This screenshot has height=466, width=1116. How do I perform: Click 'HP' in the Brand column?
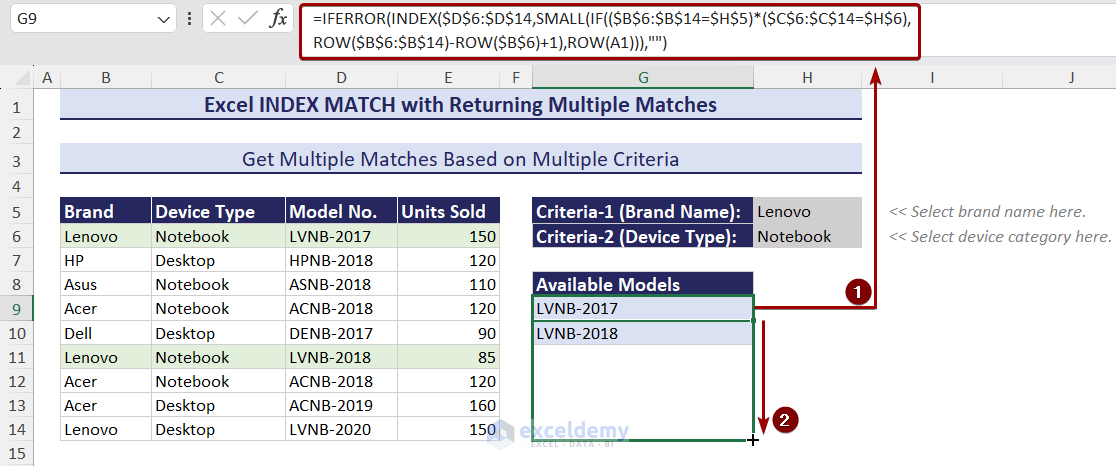pos(106,260)
